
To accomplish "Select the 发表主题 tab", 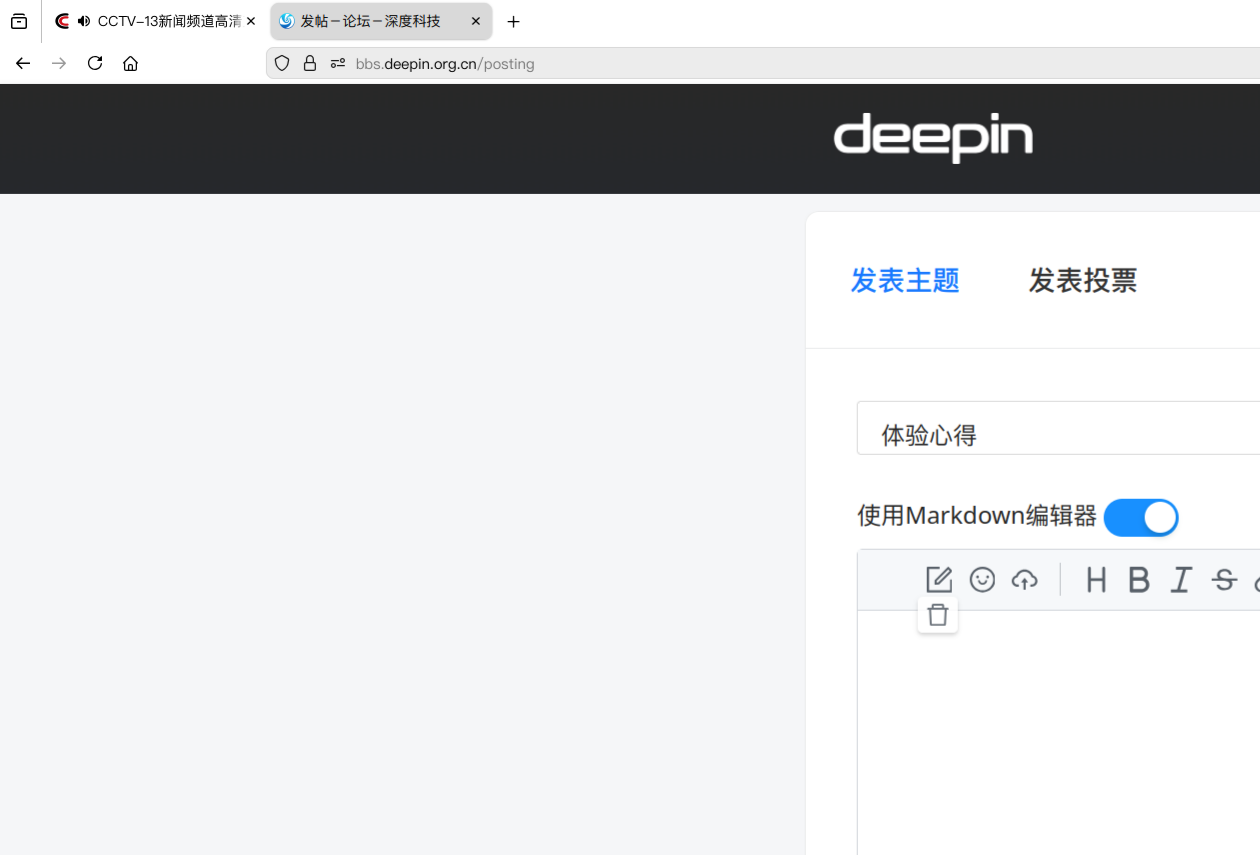I will [905, 281].
